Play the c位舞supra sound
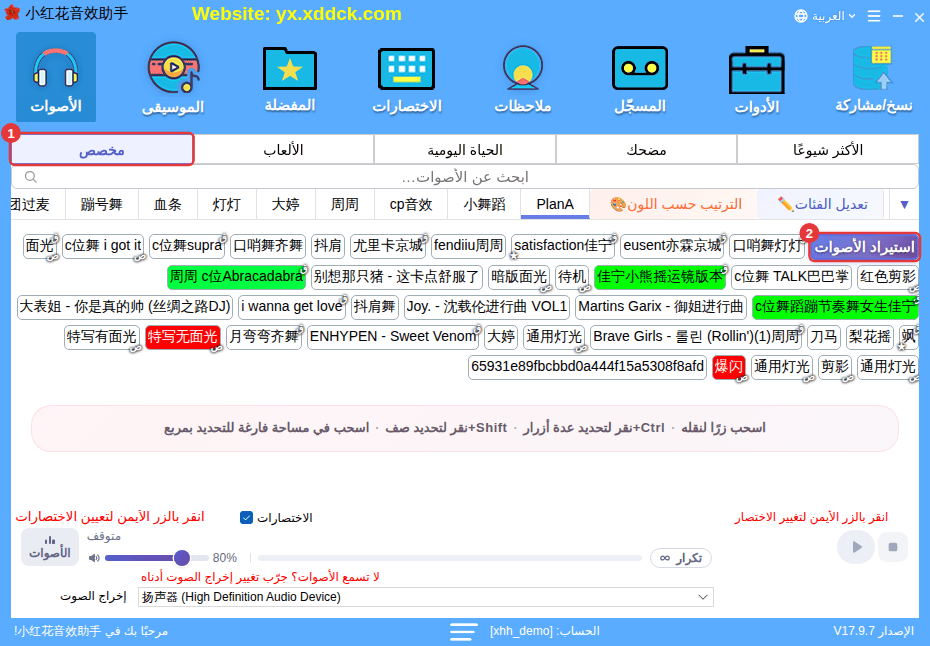Image resolution: width=930 pixels, height=646 pixels. click(187, 246)
